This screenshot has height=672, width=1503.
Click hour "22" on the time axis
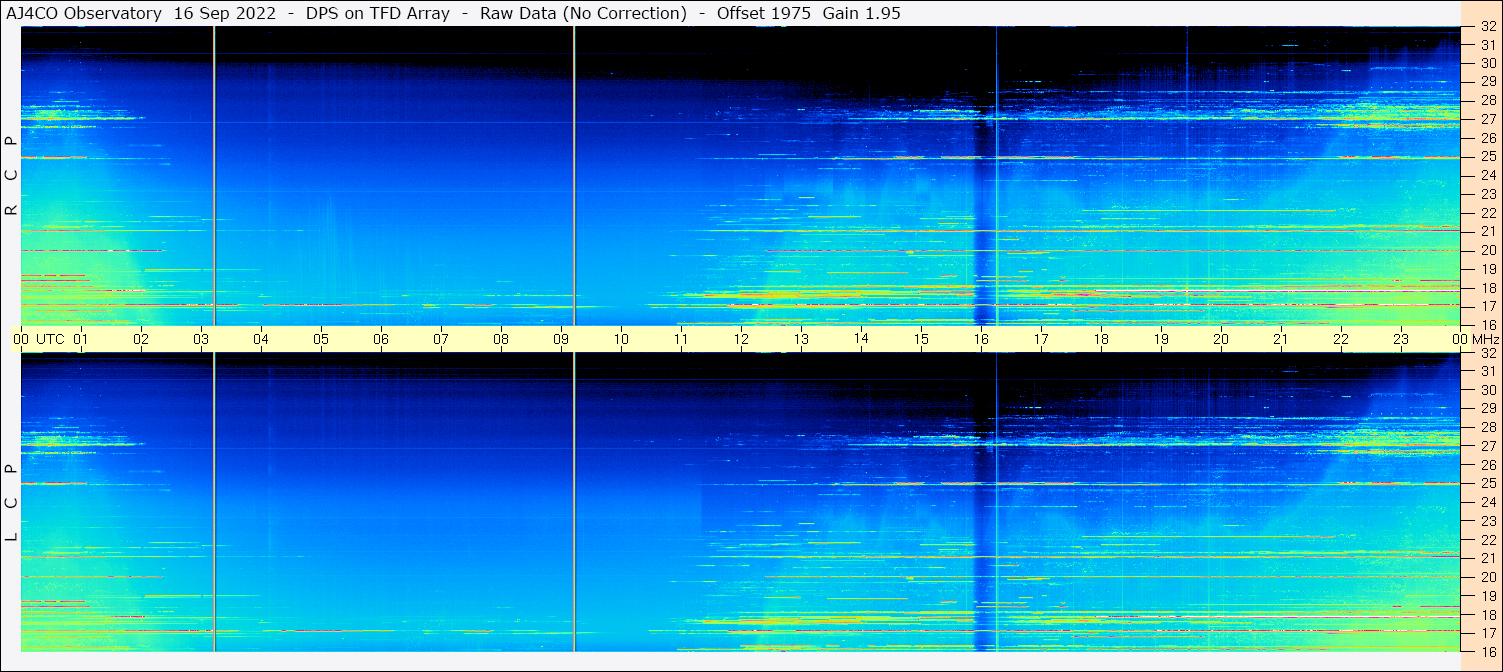pyautogui.click(x=1341, y=339)
